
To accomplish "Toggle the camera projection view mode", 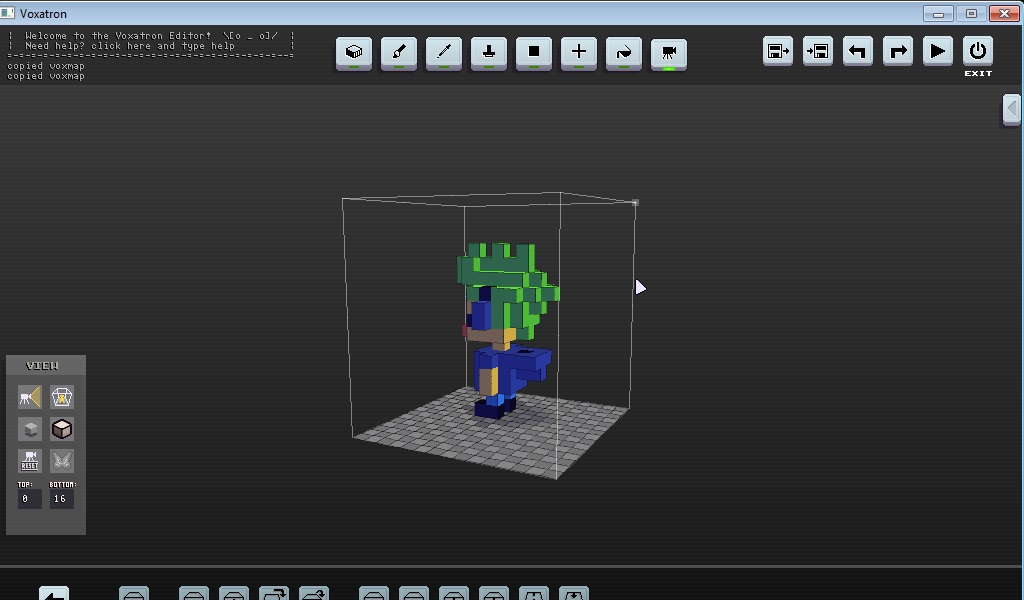I will click(29, 397).
